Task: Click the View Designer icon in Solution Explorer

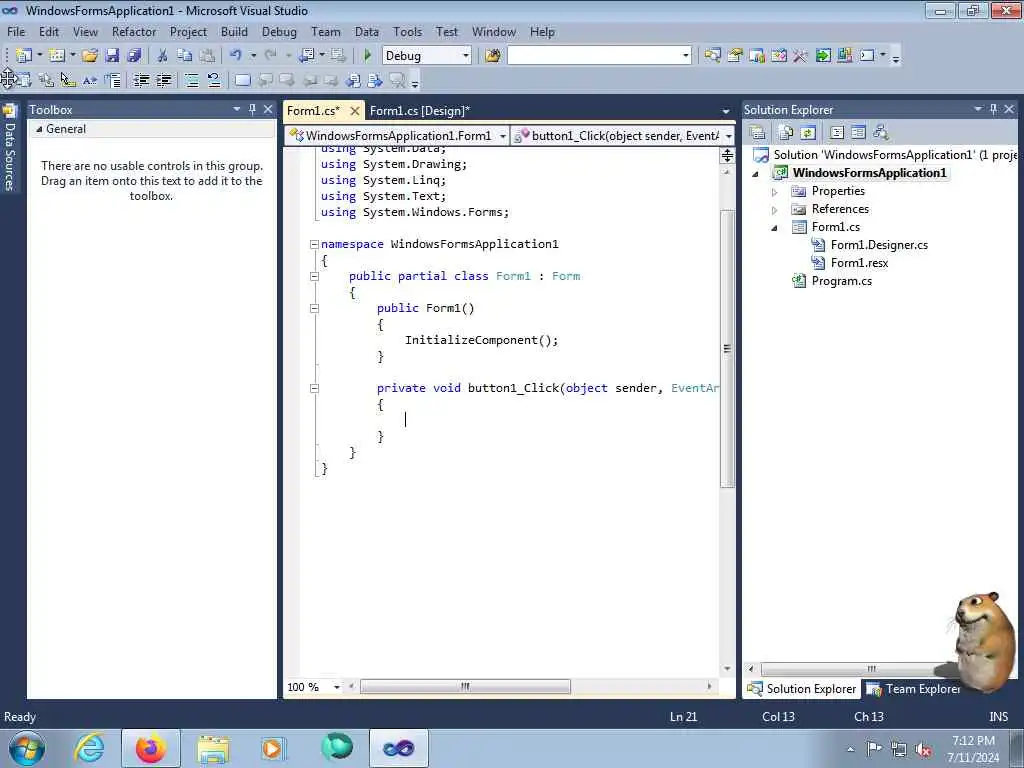Action: 858,133
